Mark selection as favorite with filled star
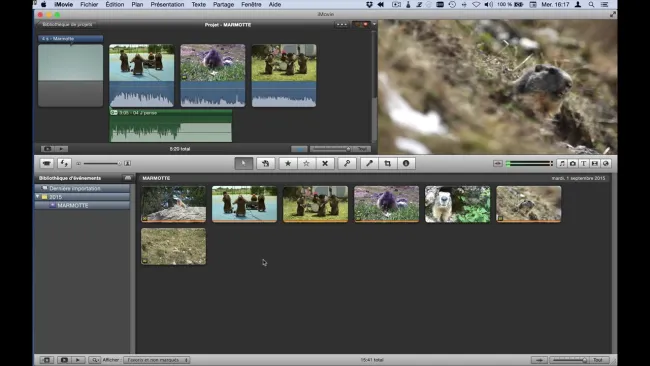This screenshot has width=650, height=366. pyautogui.click(x=288, y=163)
